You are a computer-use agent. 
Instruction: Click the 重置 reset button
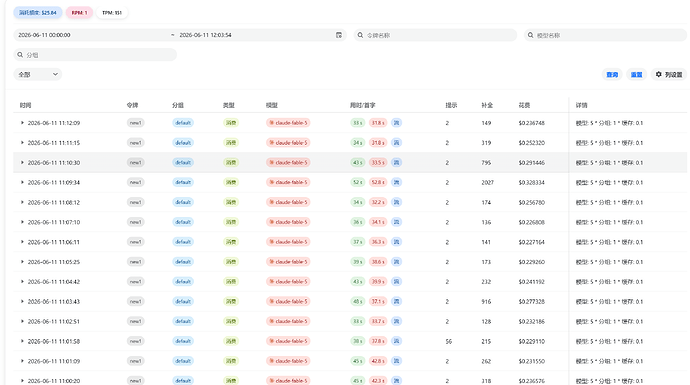(x=636, y=75)
